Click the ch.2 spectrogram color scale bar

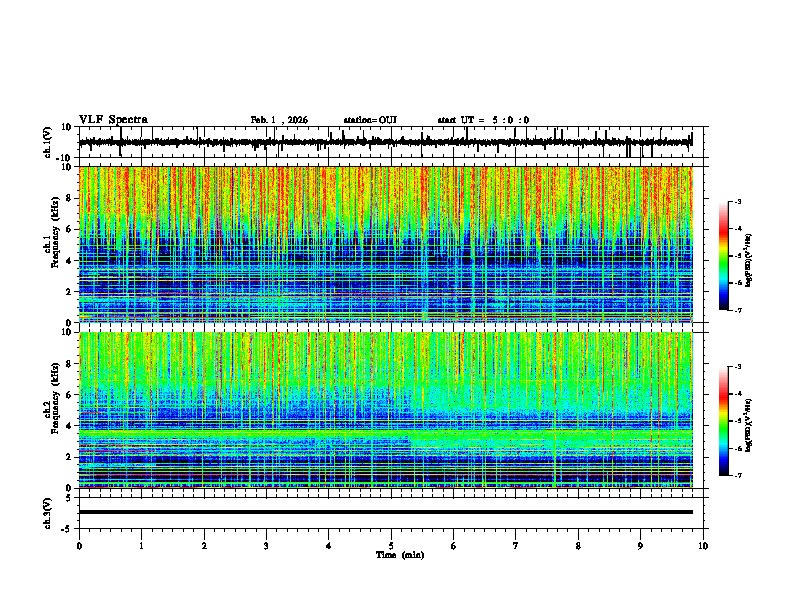tap(723, 421)
